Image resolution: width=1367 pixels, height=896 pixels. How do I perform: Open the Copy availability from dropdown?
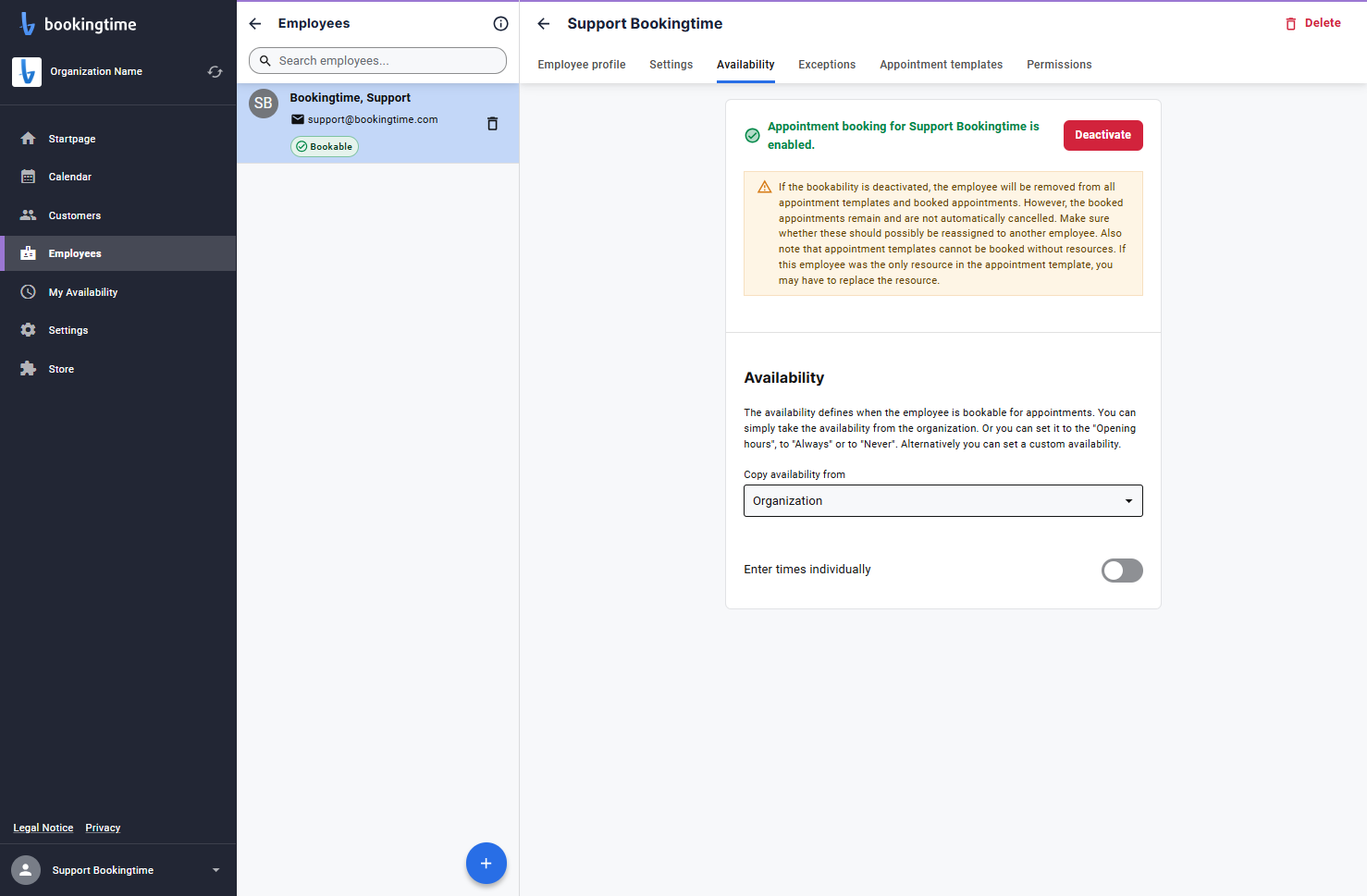tap(943, 501)
